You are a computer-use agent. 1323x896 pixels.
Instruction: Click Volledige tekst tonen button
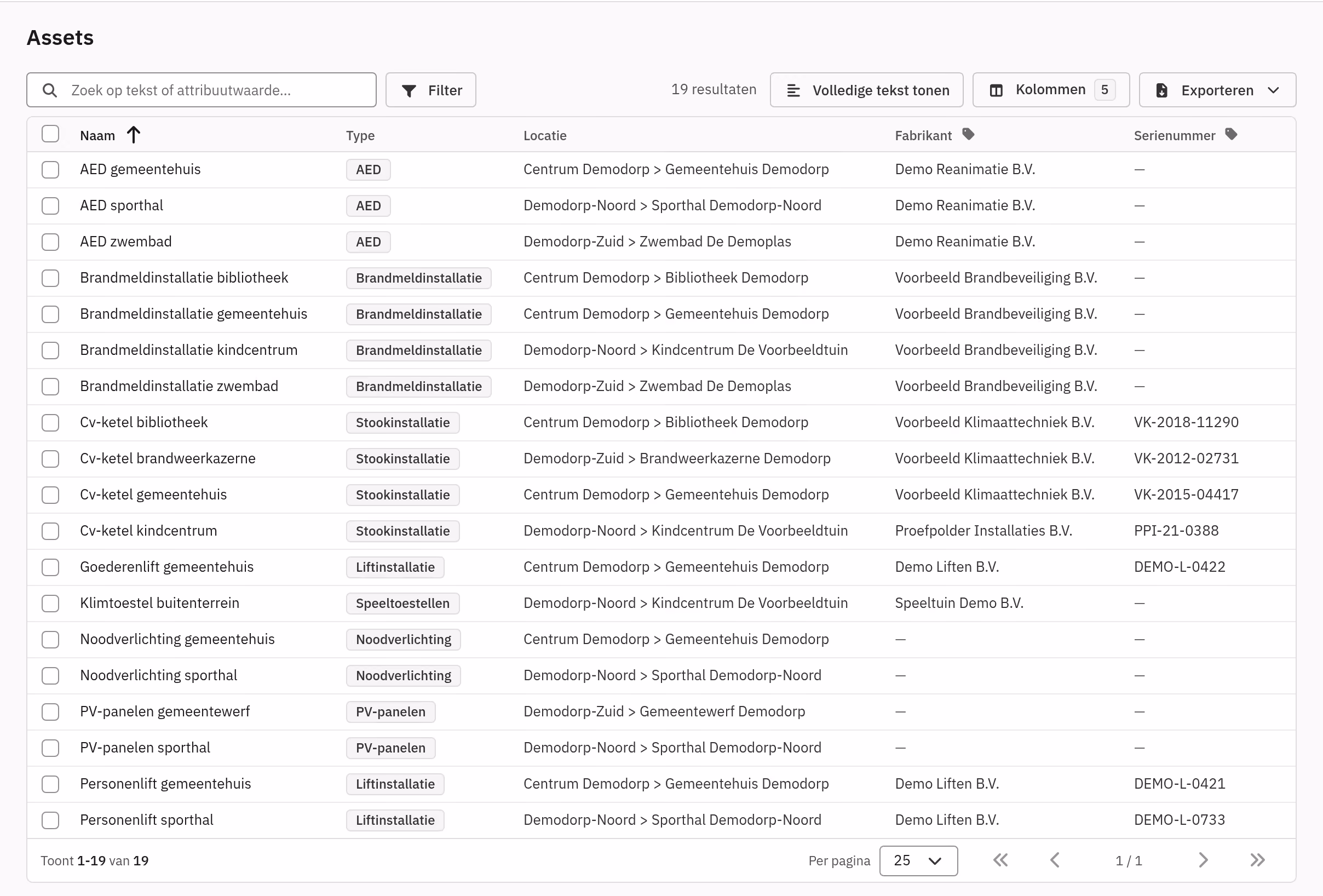(866, 90)
